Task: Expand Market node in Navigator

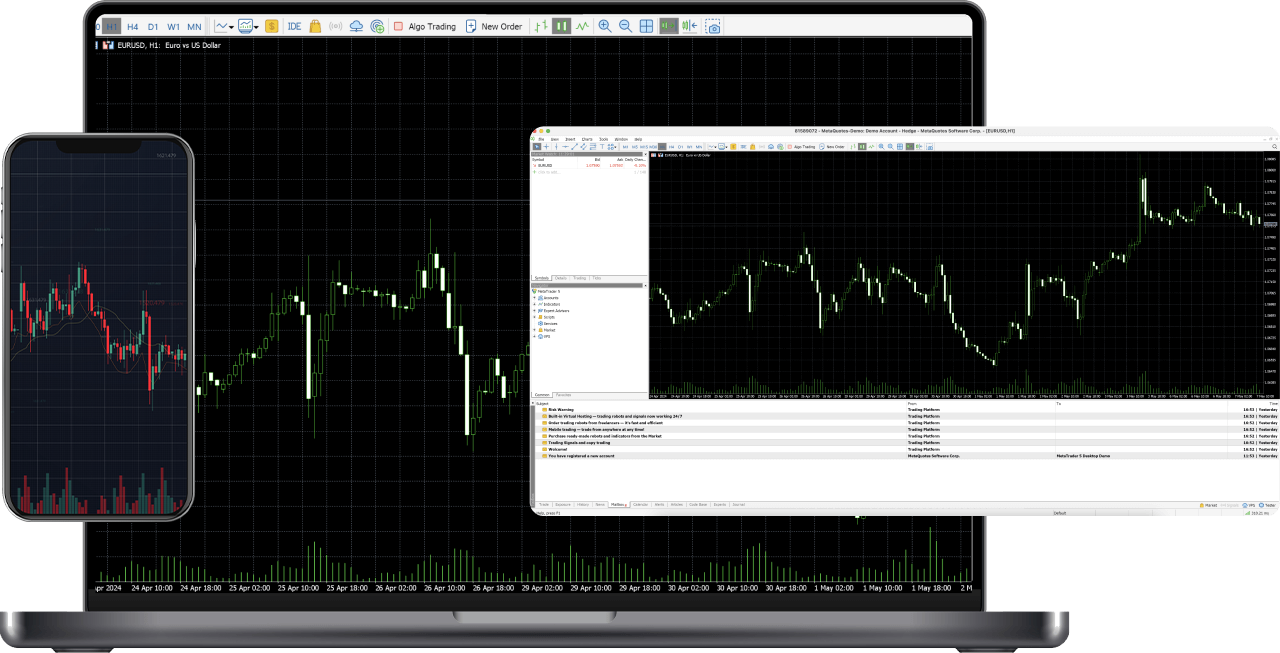Action: [535, 330]
